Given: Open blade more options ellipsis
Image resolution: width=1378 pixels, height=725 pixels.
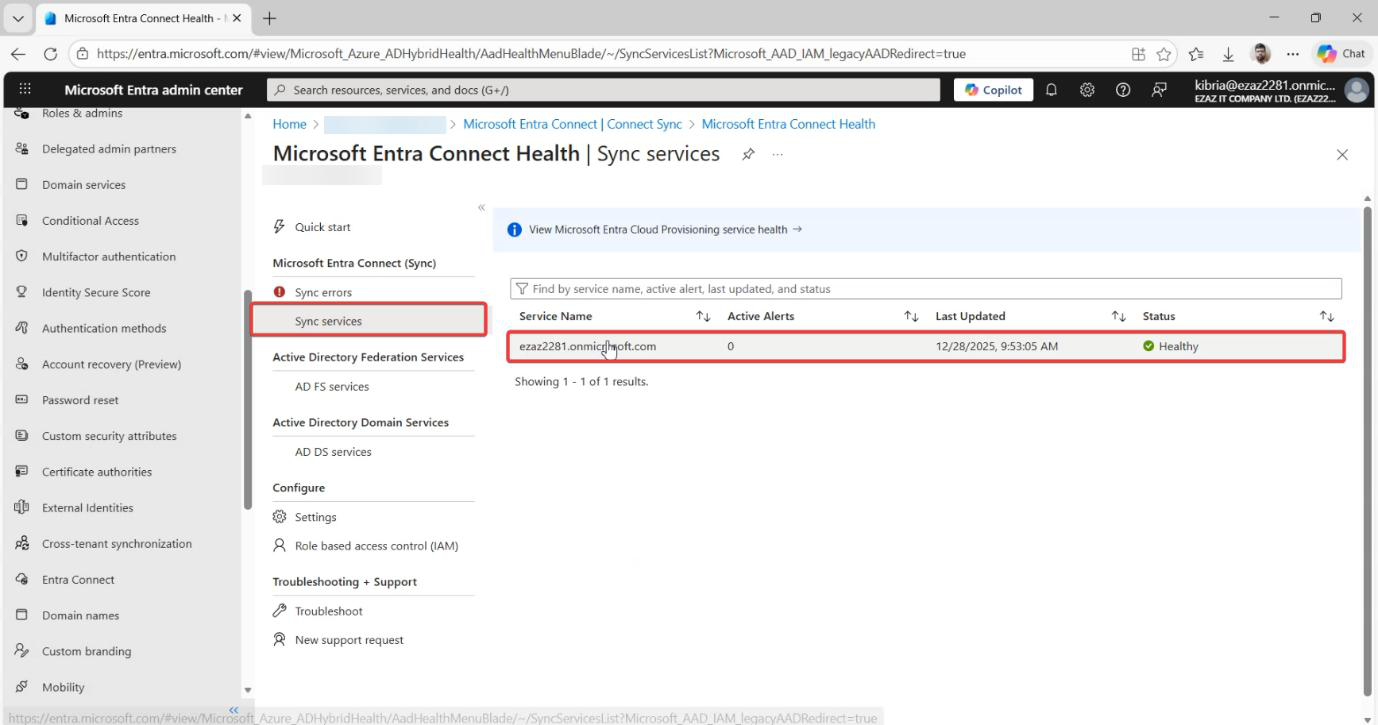Looking at the screenshot, I should [x=777, y=154].
